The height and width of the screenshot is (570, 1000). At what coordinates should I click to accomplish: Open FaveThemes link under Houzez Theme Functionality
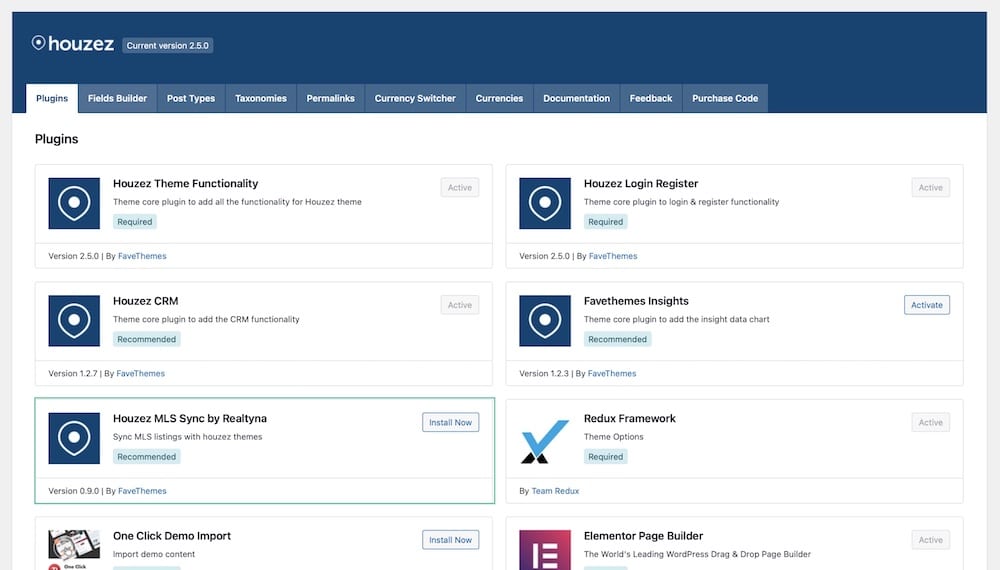click(x=142, y=256)
